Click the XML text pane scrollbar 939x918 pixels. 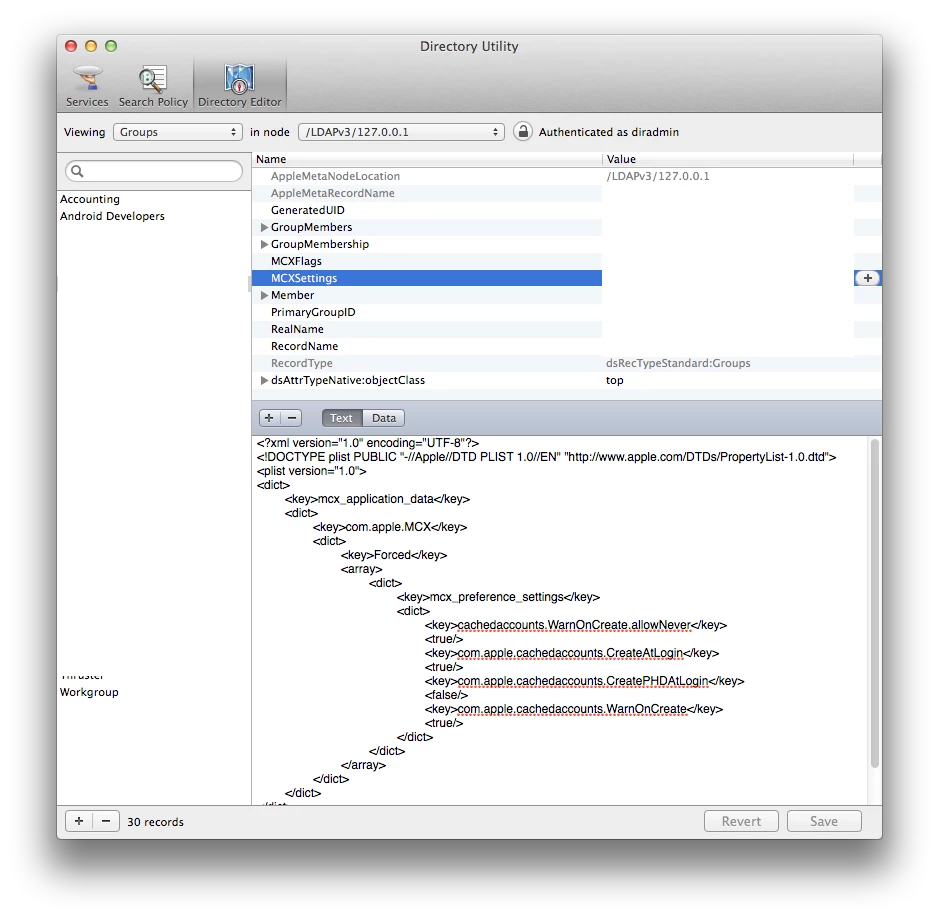tap(874, 604)
